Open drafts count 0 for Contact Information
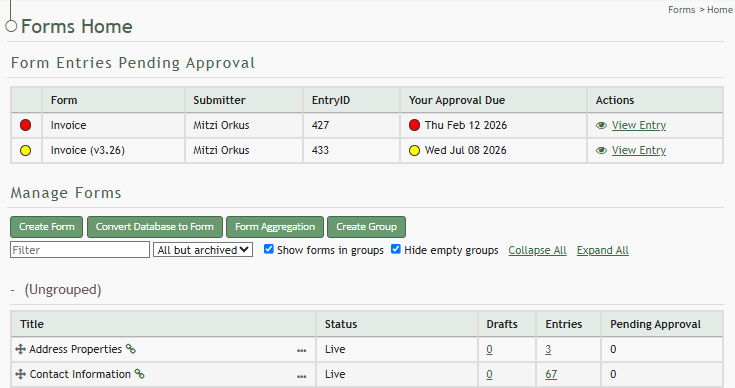The image size is (735, 388). pos(489,374)
